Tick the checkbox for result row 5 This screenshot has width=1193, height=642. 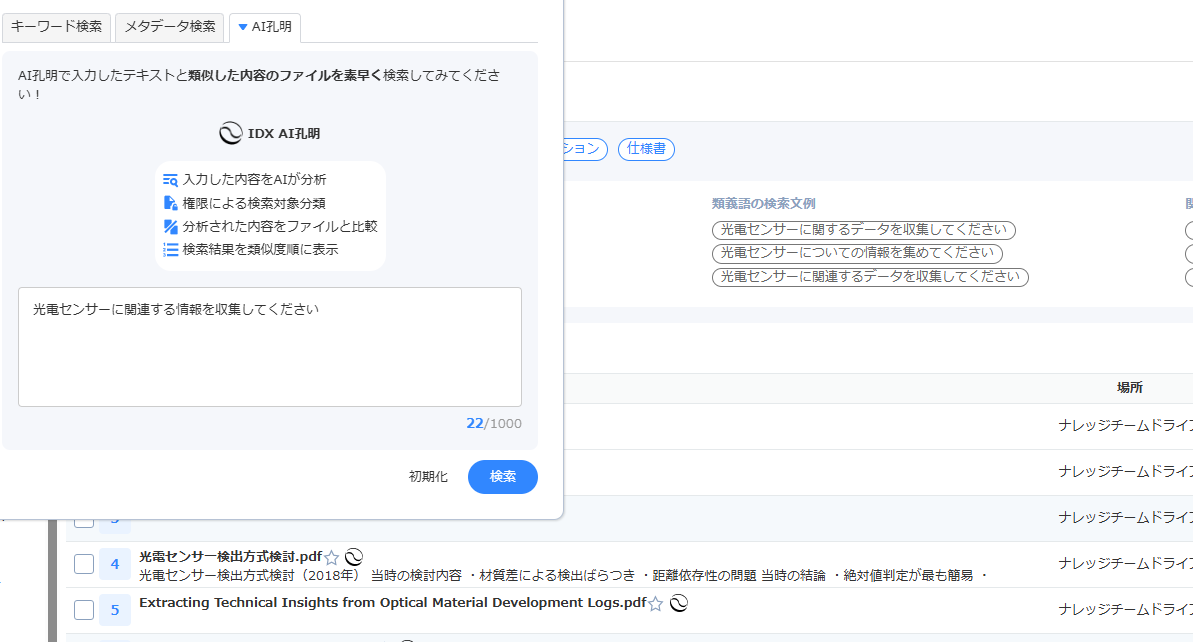(84, 610)
